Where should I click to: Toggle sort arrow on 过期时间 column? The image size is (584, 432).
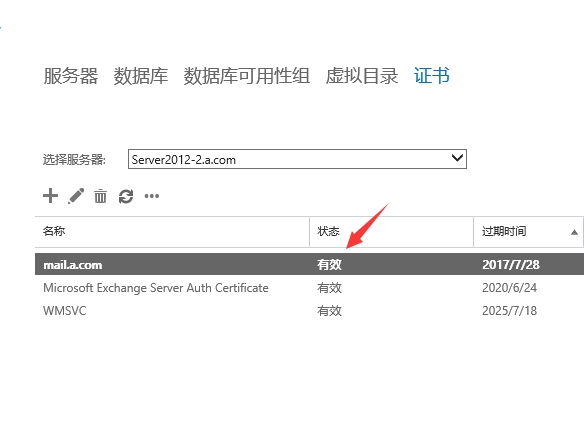pos(574,232)
